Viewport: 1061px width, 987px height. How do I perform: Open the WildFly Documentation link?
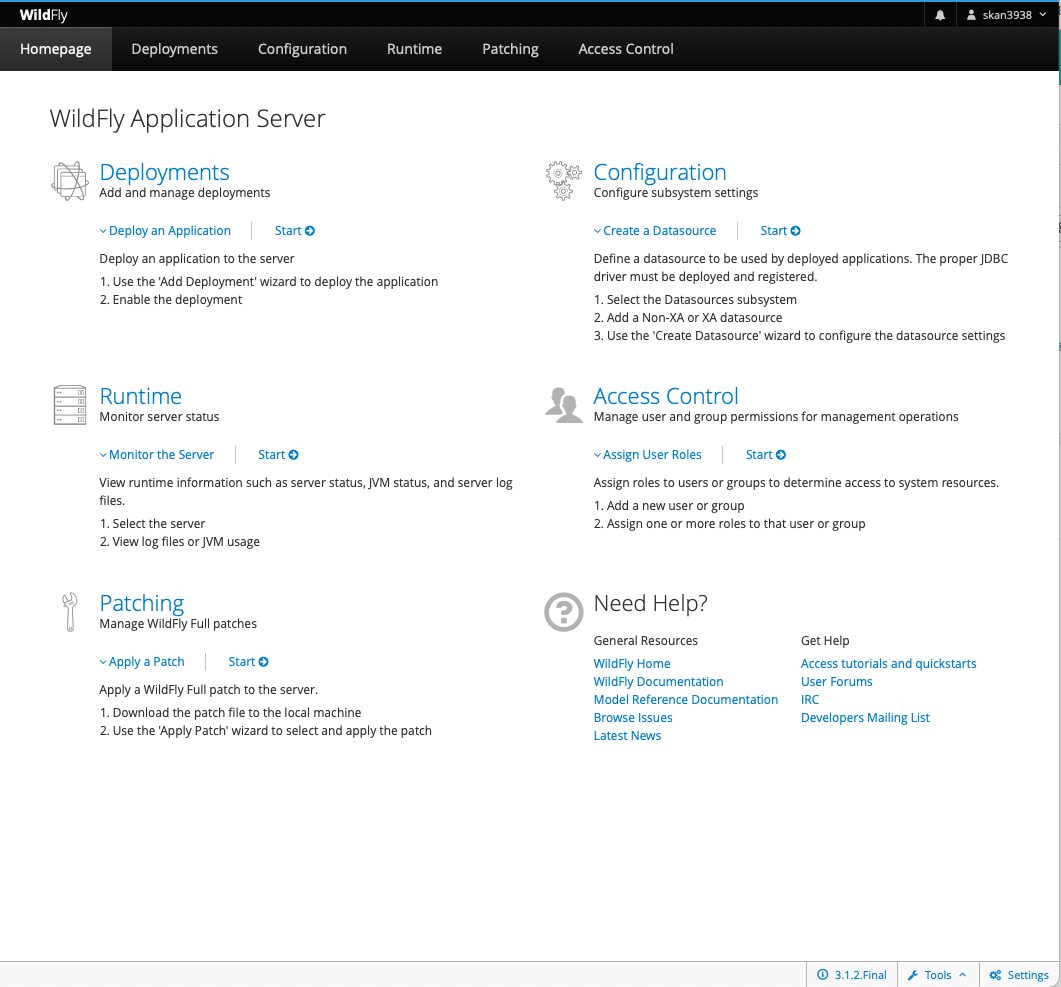point(658,681)
